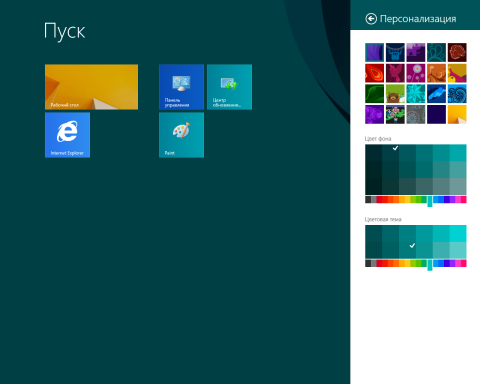Open the Центр обновления tile
480x384 pixels.
[x=229, y=87]
